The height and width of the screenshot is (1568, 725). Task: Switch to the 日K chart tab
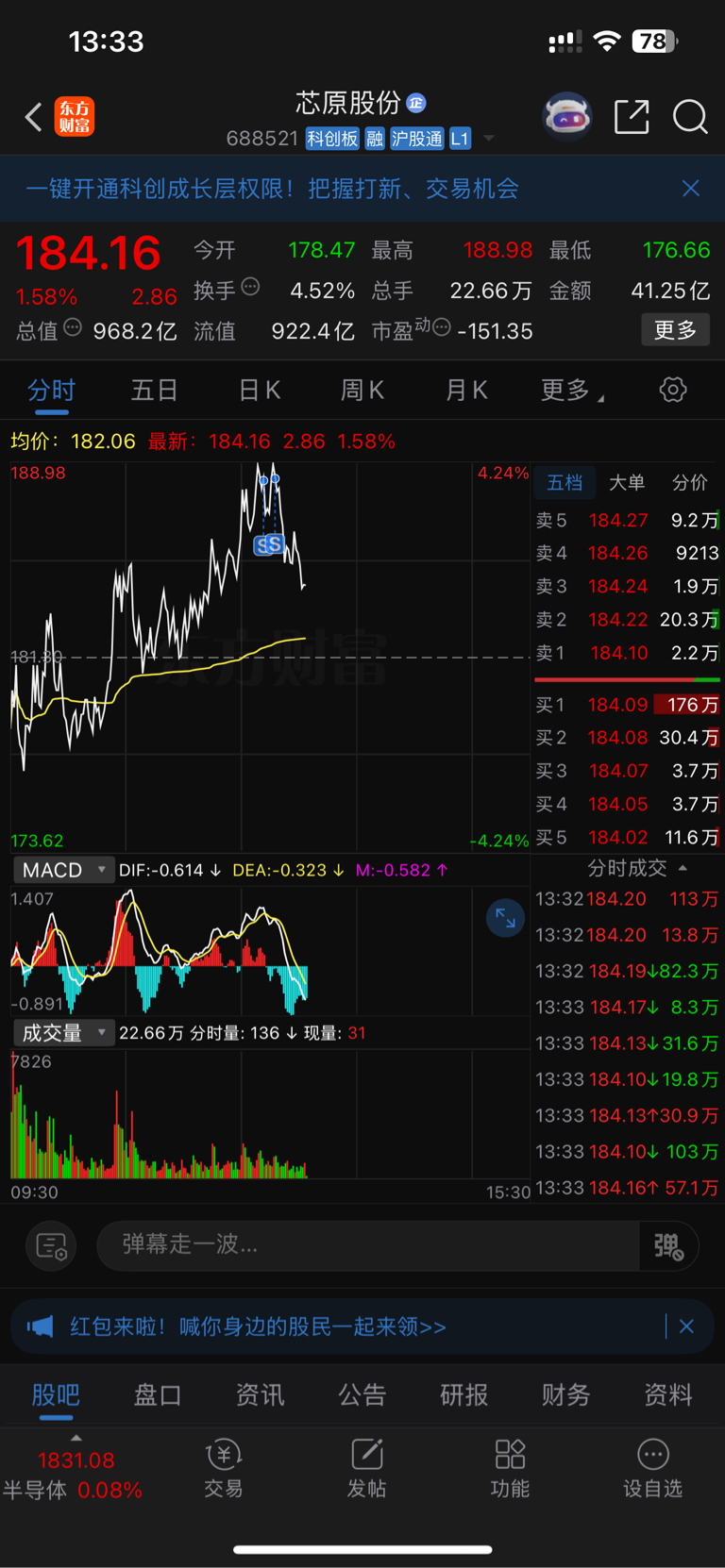pos(260,390)
